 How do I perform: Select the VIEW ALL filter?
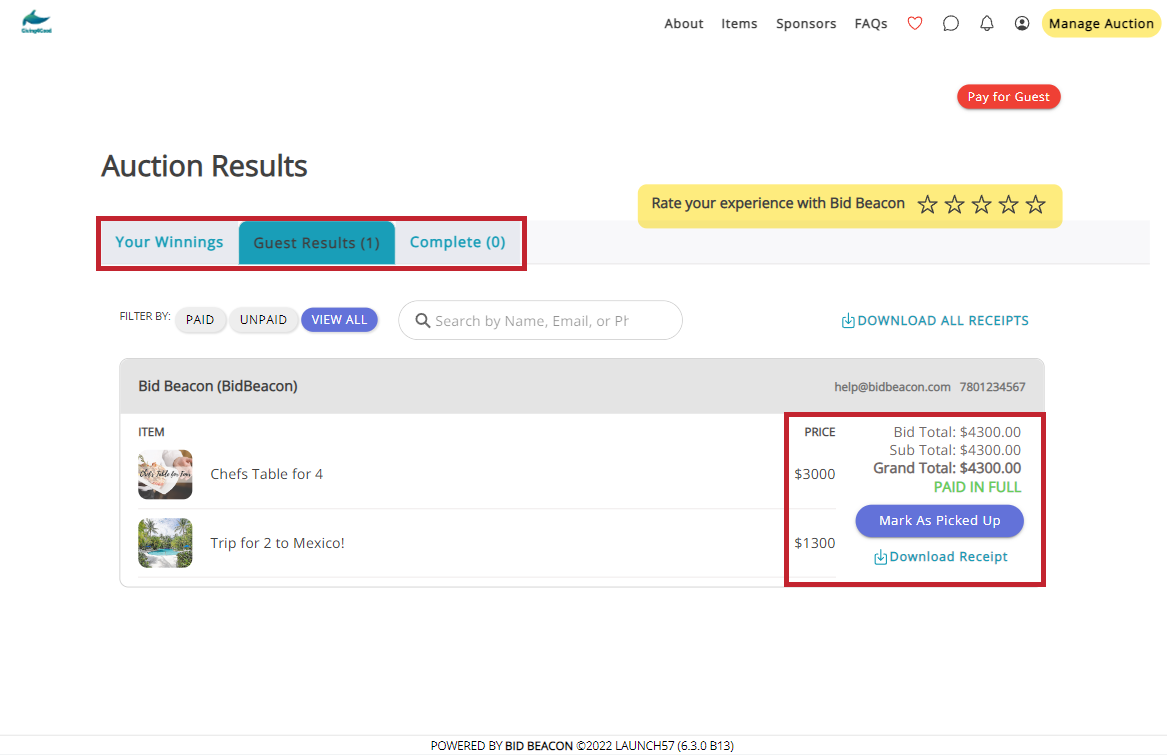(339, 319)
